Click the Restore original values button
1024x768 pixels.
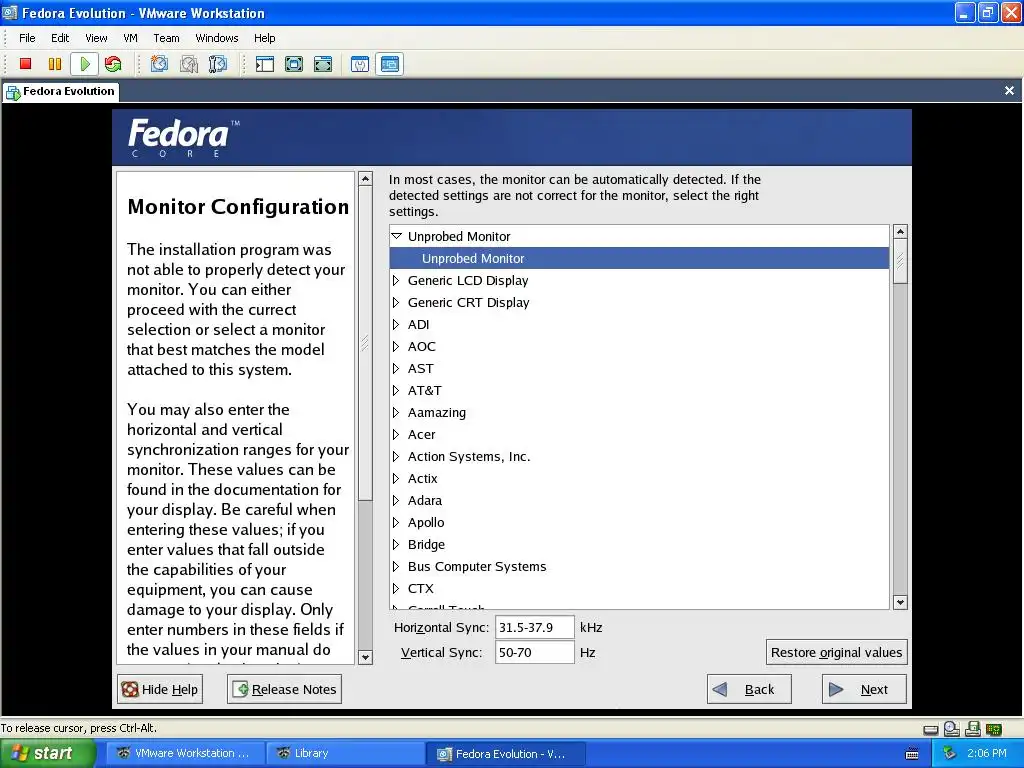tap(836, 652)
